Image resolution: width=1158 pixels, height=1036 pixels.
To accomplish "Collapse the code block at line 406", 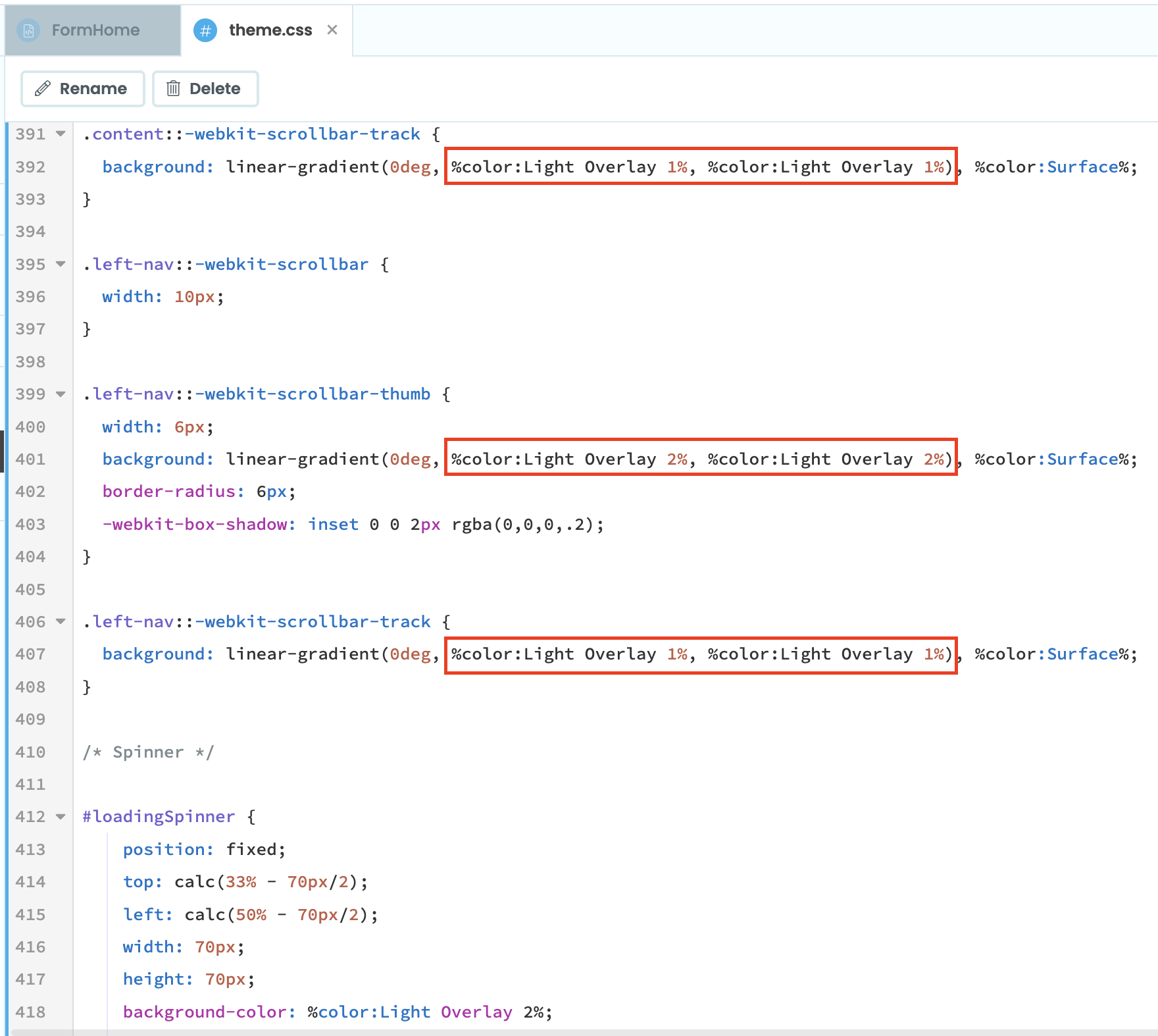I will tap(61, 621).
